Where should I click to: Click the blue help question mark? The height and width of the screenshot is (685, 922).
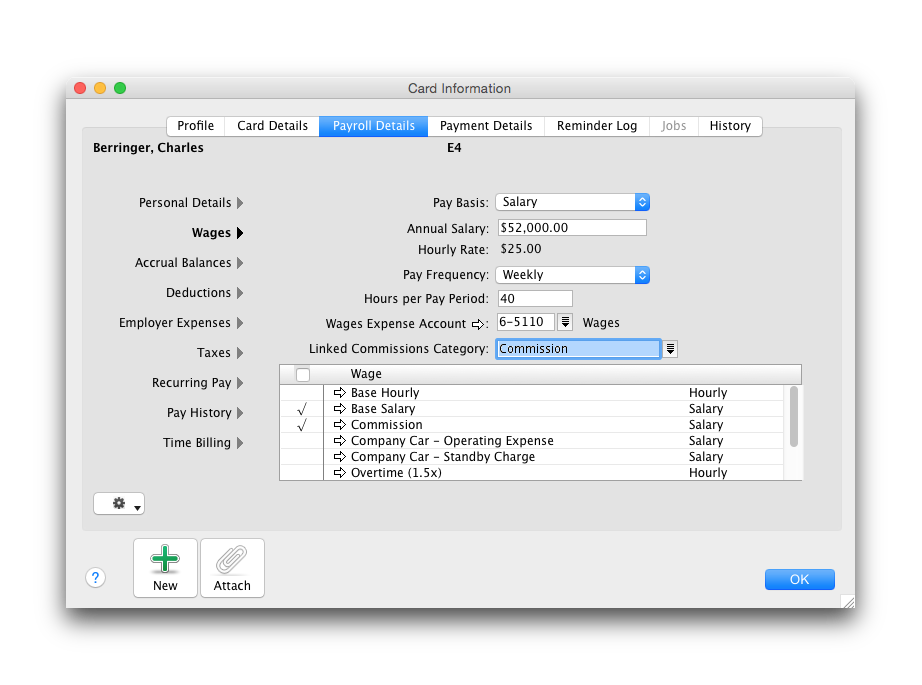coord(96,577)
